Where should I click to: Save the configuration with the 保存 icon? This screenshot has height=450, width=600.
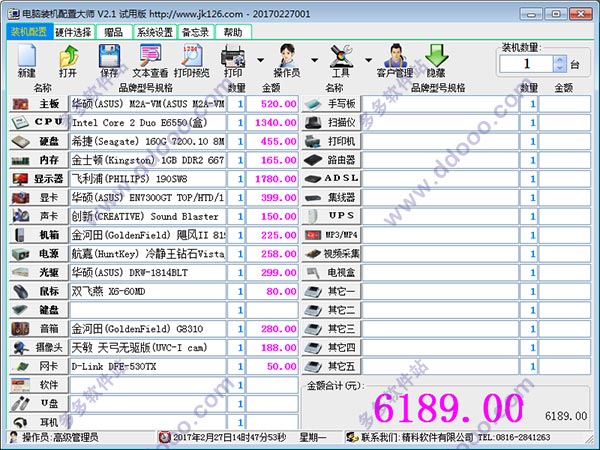[x=109, y=60]
